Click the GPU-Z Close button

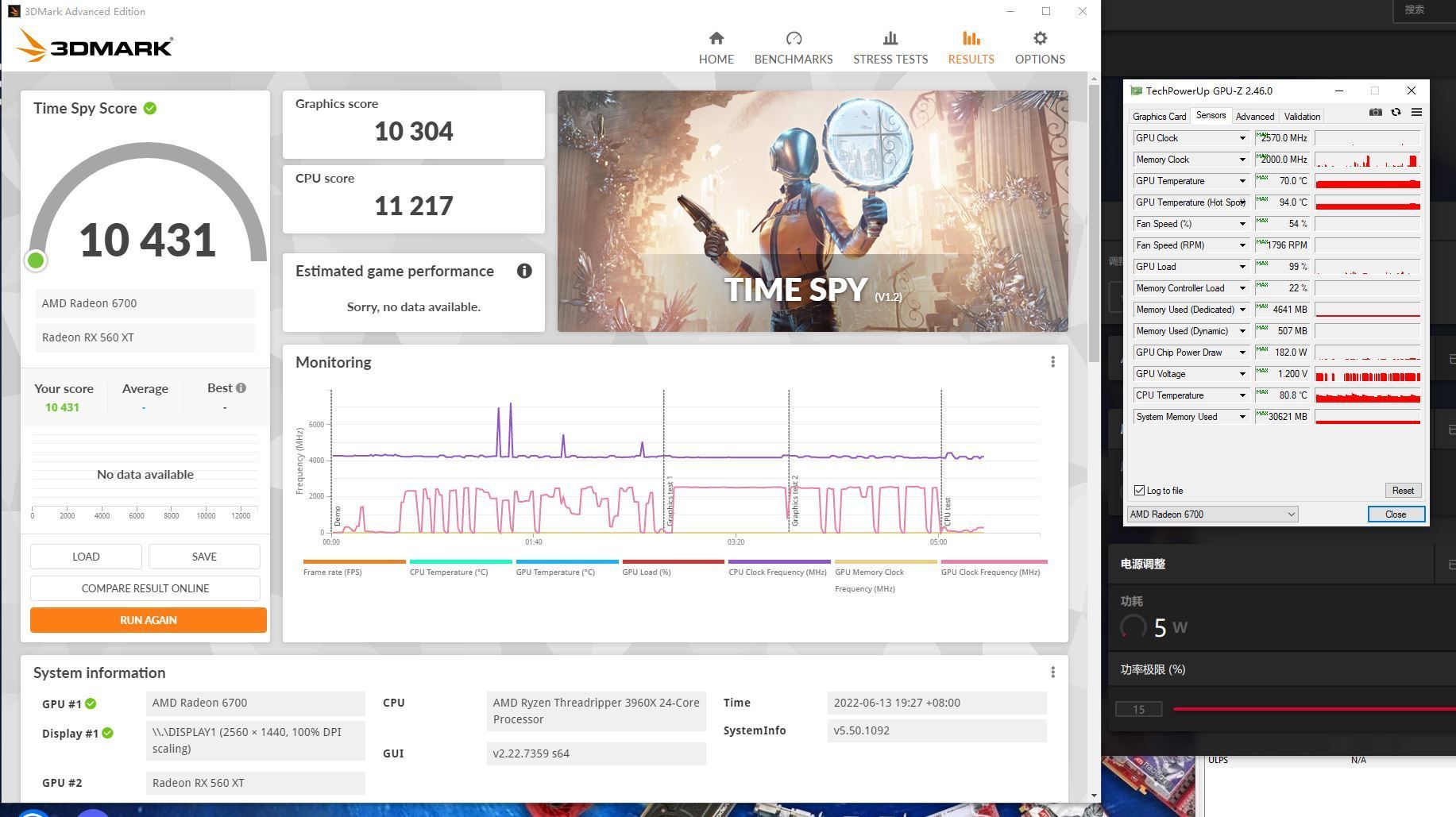1396,514
